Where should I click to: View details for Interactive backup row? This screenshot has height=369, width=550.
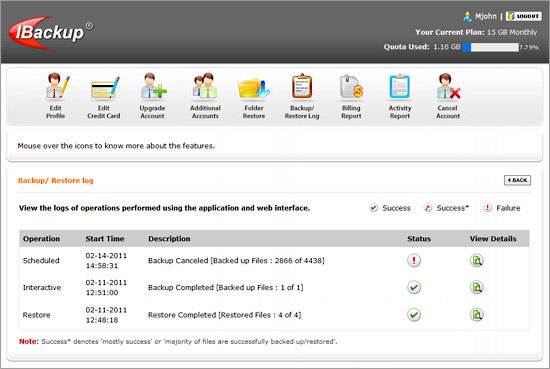coord(476,287)
